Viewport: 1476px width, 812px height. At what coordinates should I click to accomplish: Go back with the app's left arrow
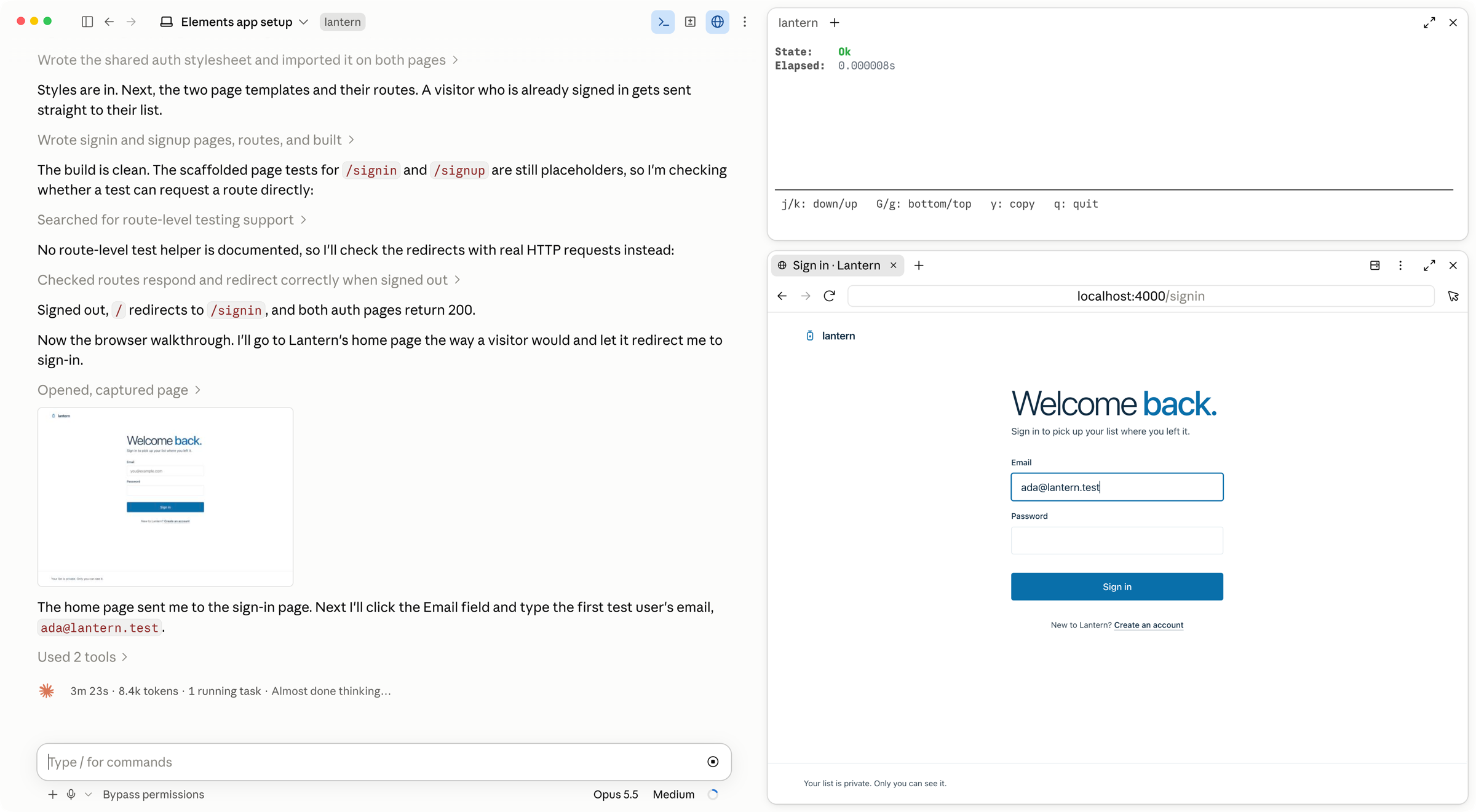[109, 22]
